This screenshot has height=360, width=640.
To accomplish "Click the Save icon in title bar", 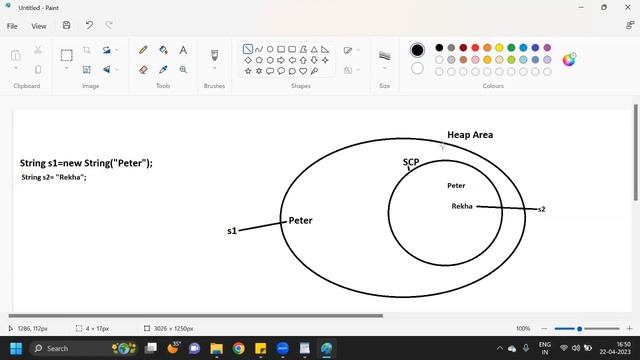I will coord(67,25).
